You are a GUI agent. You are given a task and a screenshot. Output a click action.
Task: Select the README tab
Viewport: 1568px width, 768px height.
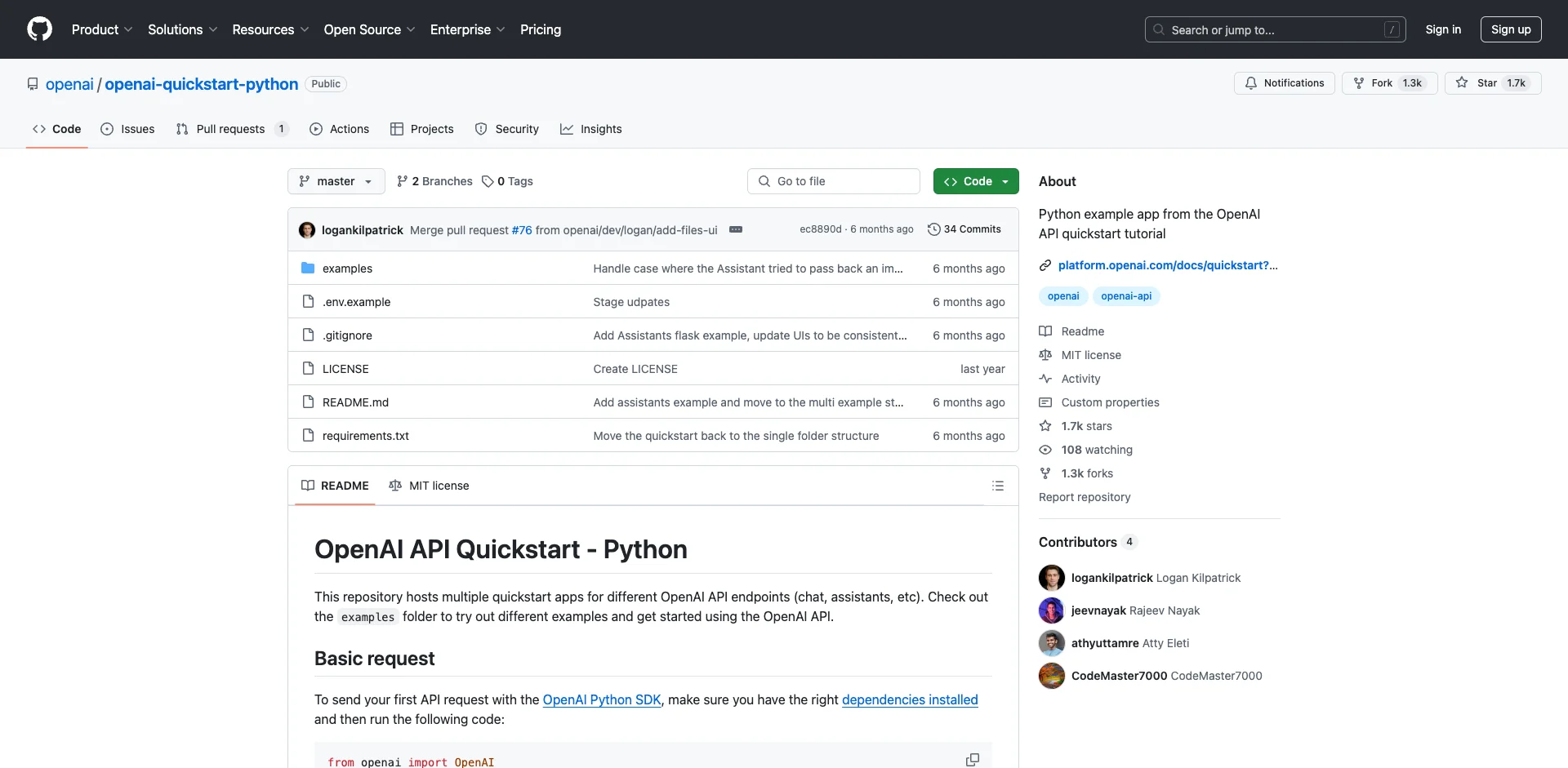335,486
